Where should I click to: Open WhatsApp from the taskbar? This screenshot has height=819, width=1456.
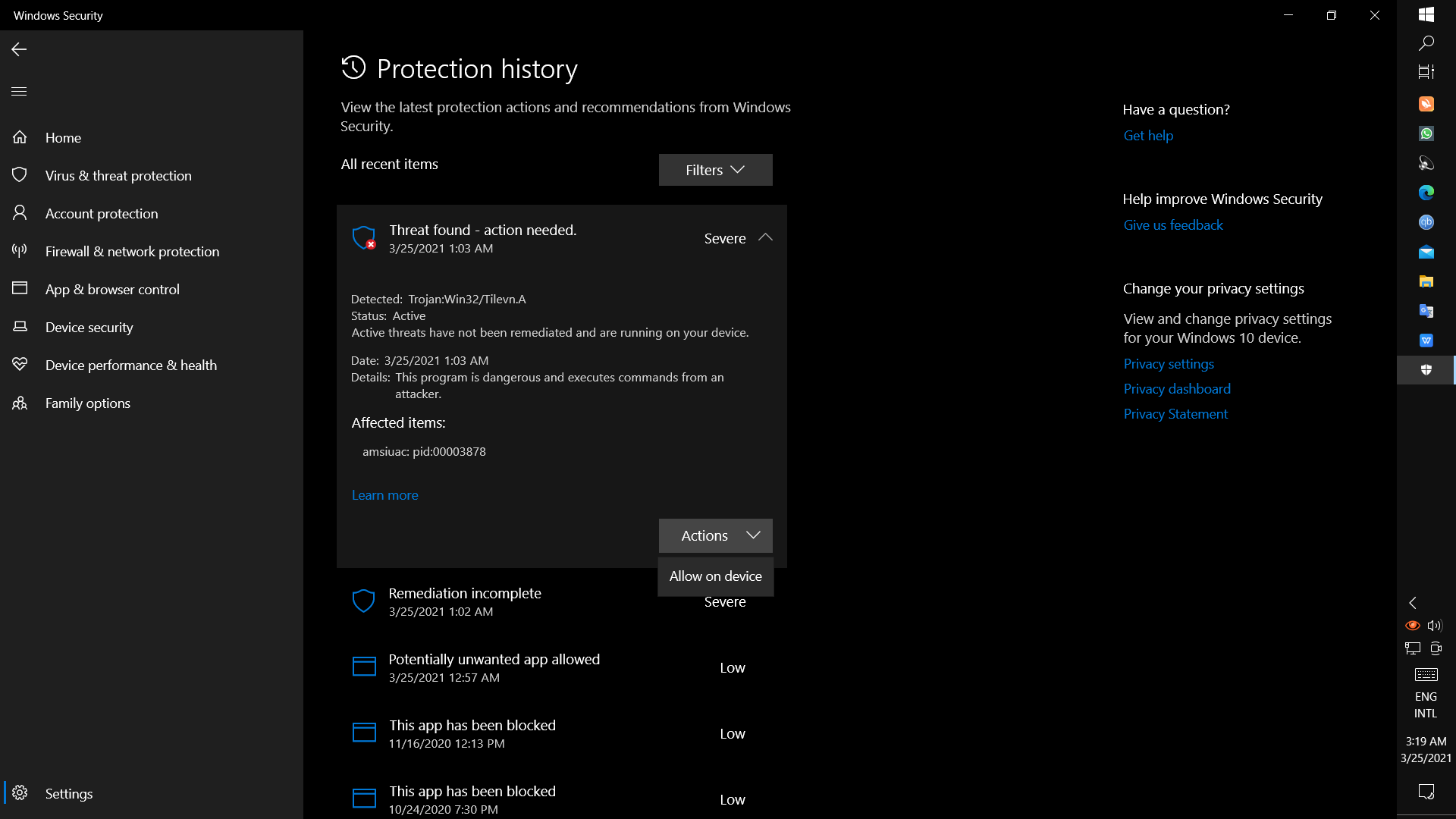pos(1426,133)
